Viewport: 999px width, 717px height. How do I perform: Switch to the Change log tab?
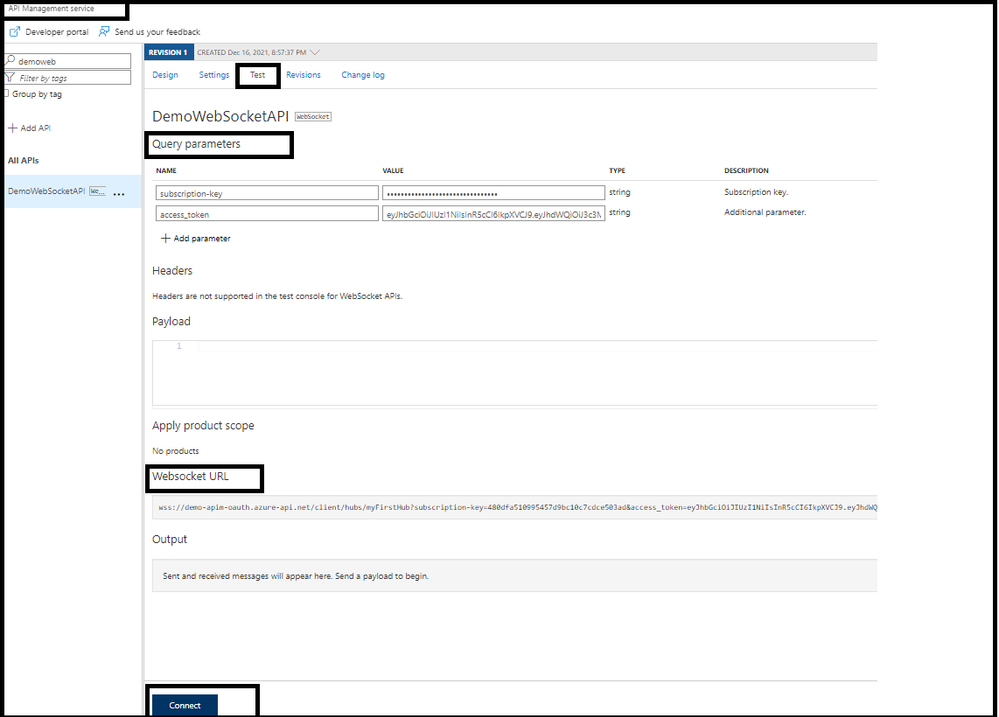pos(363,75)
